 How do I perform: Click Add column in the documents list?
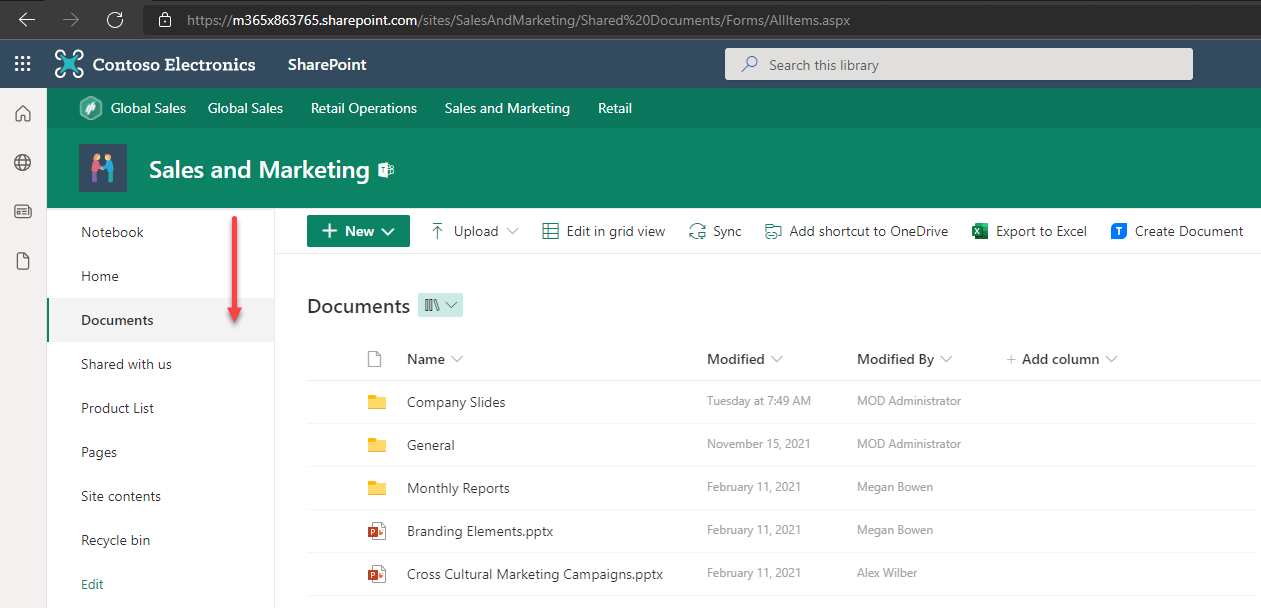1062,359
